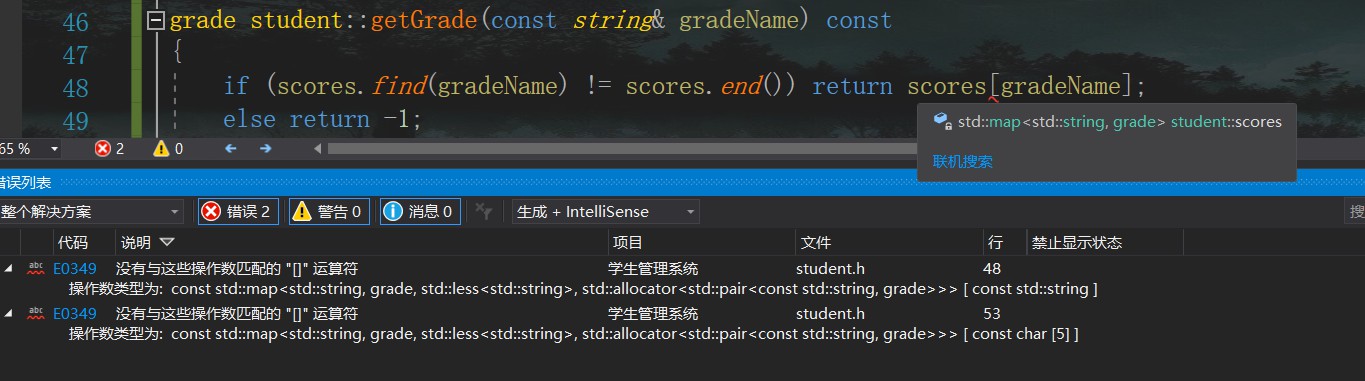
Task: Toggle the 消息 0 filter button
Action: point(420,211)
